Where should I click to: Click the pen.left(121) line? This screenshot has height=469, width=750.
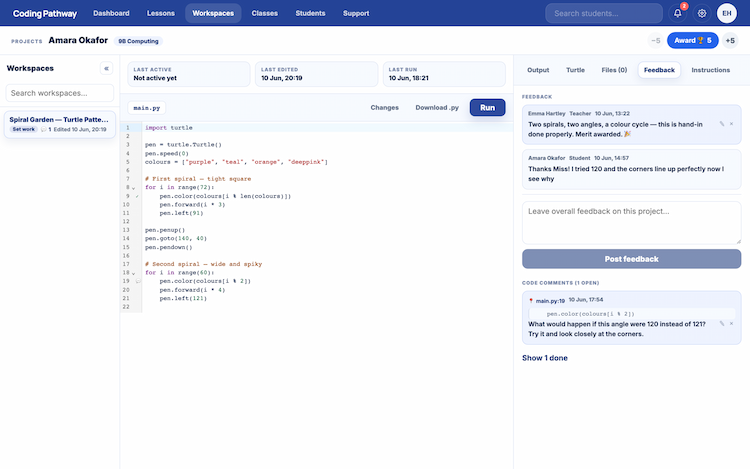[x=183, y=298]
